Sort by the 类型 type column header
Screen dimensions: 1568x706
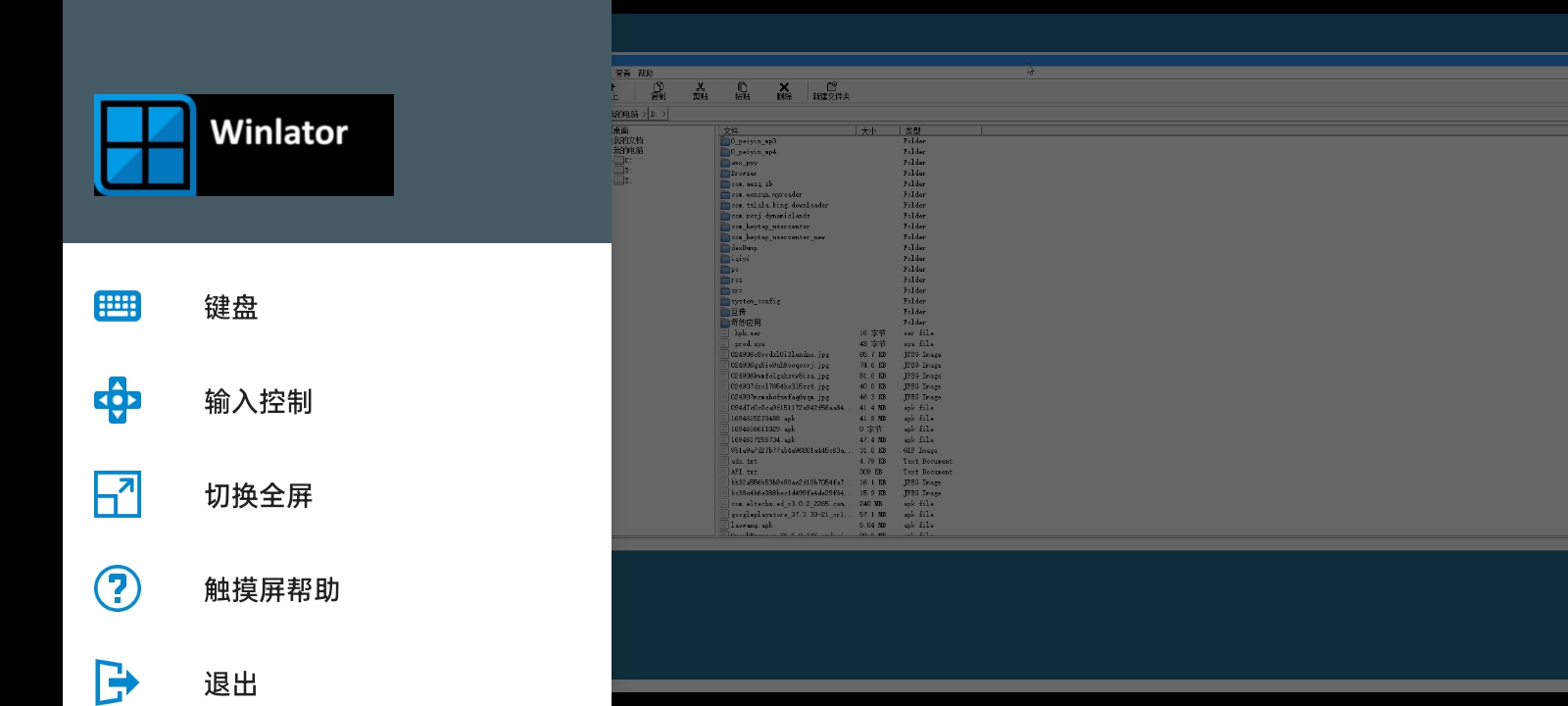[941, 130]
